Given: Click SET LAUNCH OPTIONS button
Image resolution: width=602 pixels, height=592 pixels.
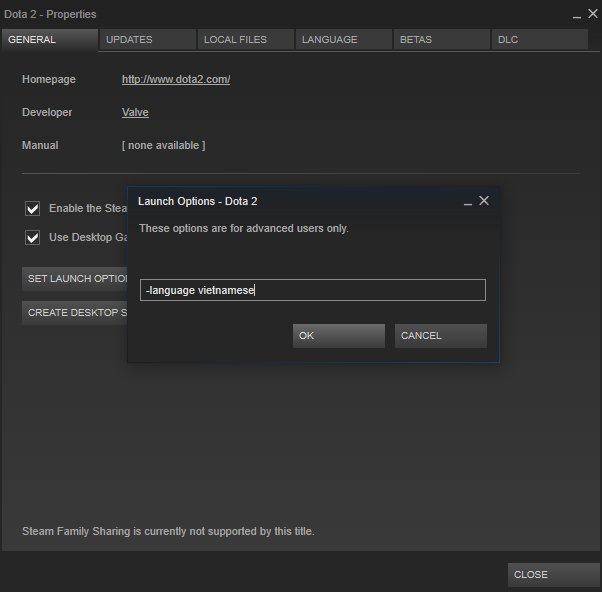Looking at the screenshot, I should pos(75,279).
